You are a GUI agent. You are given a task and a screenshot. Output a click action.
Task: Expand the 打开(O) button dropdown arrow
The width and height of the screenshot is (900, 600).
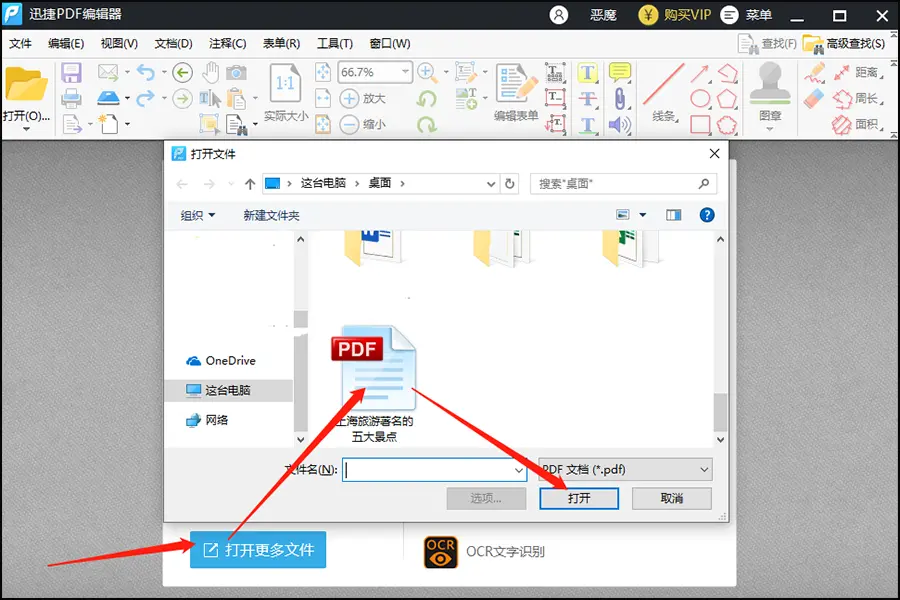coord(26,129)
